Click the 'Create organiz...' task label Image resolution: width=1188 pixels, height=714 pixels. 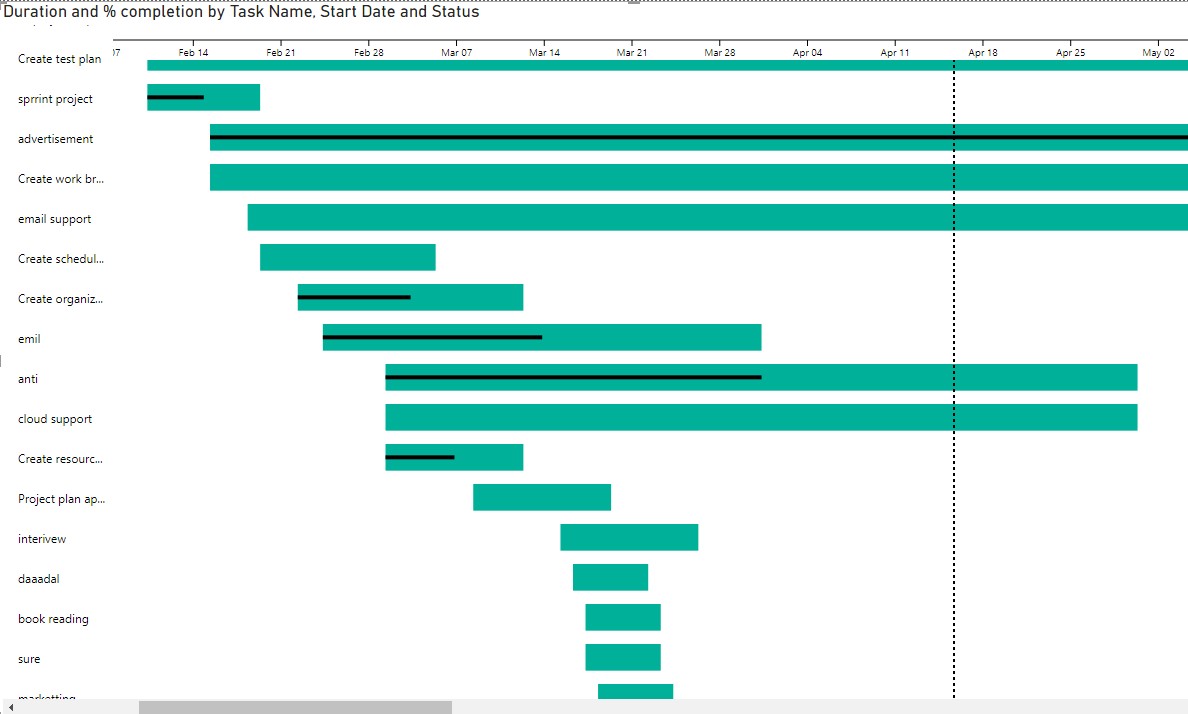coord(61,299)
